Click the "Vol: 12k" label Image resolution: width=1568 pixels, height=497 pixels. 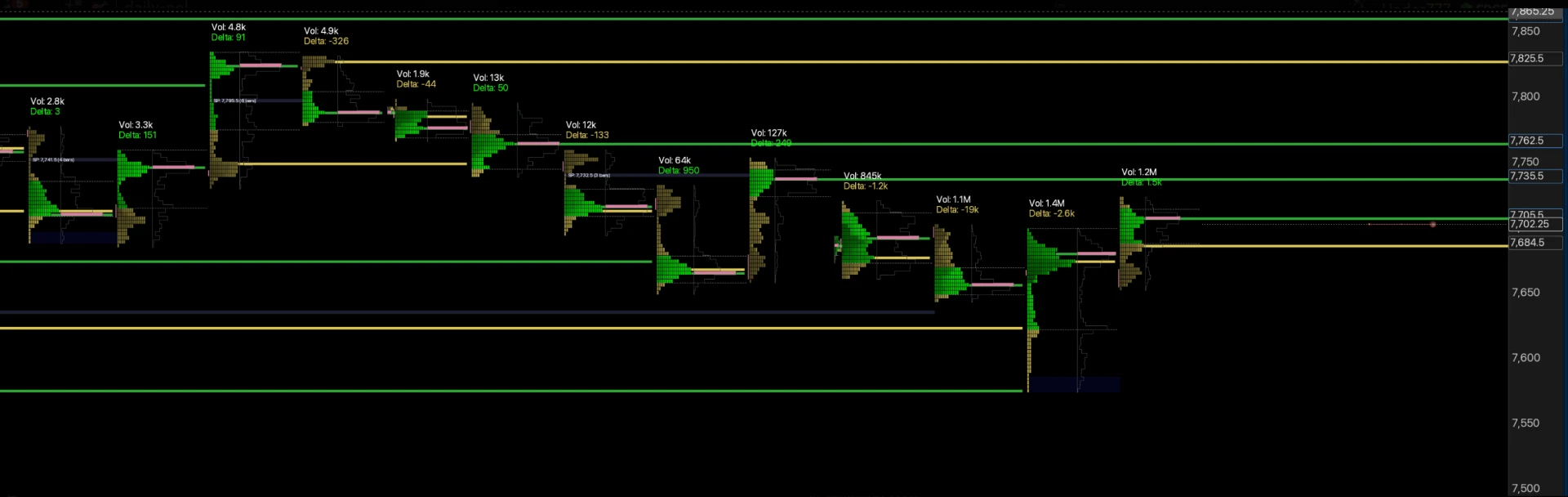click(x=581, y=126)
